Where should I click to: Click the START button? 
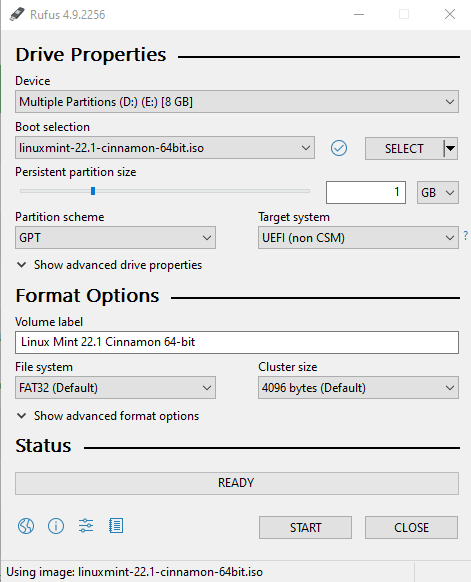pos(305,527)
